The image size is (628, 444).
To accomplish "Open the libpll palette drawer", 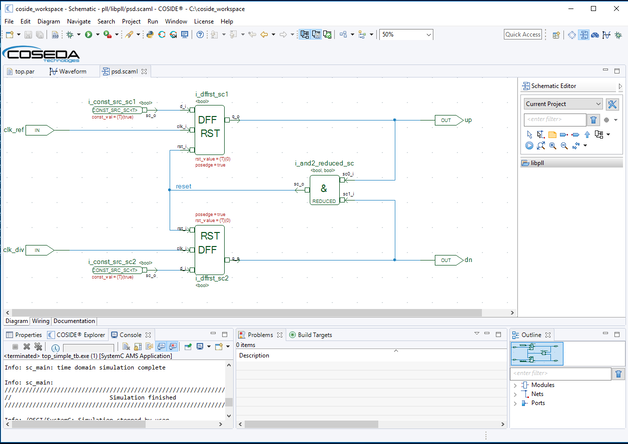I will (x=572, y=163).
